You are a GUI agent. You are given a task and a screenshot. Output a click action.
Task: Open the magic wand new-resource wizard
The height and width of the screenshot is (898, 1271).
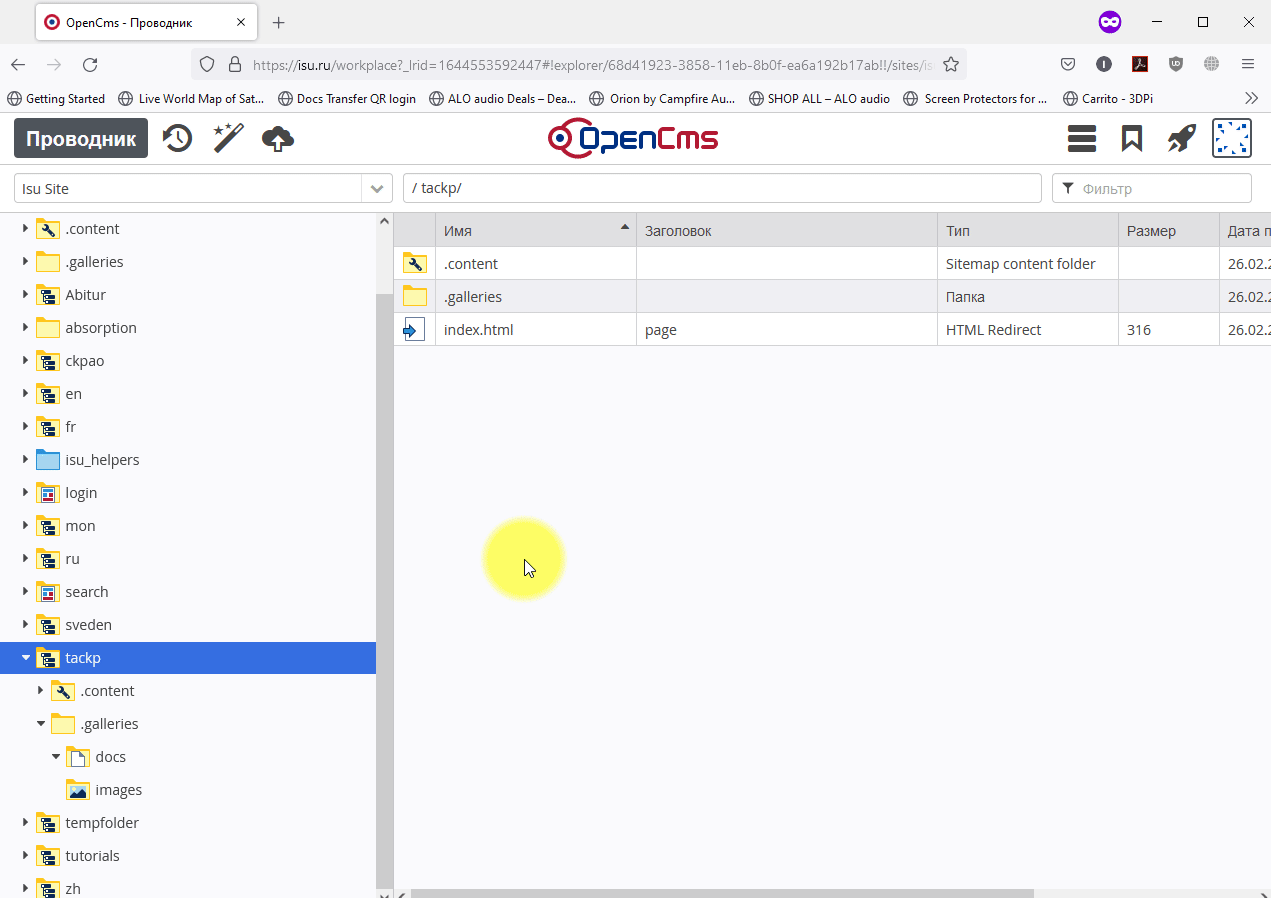click(228, 138)
